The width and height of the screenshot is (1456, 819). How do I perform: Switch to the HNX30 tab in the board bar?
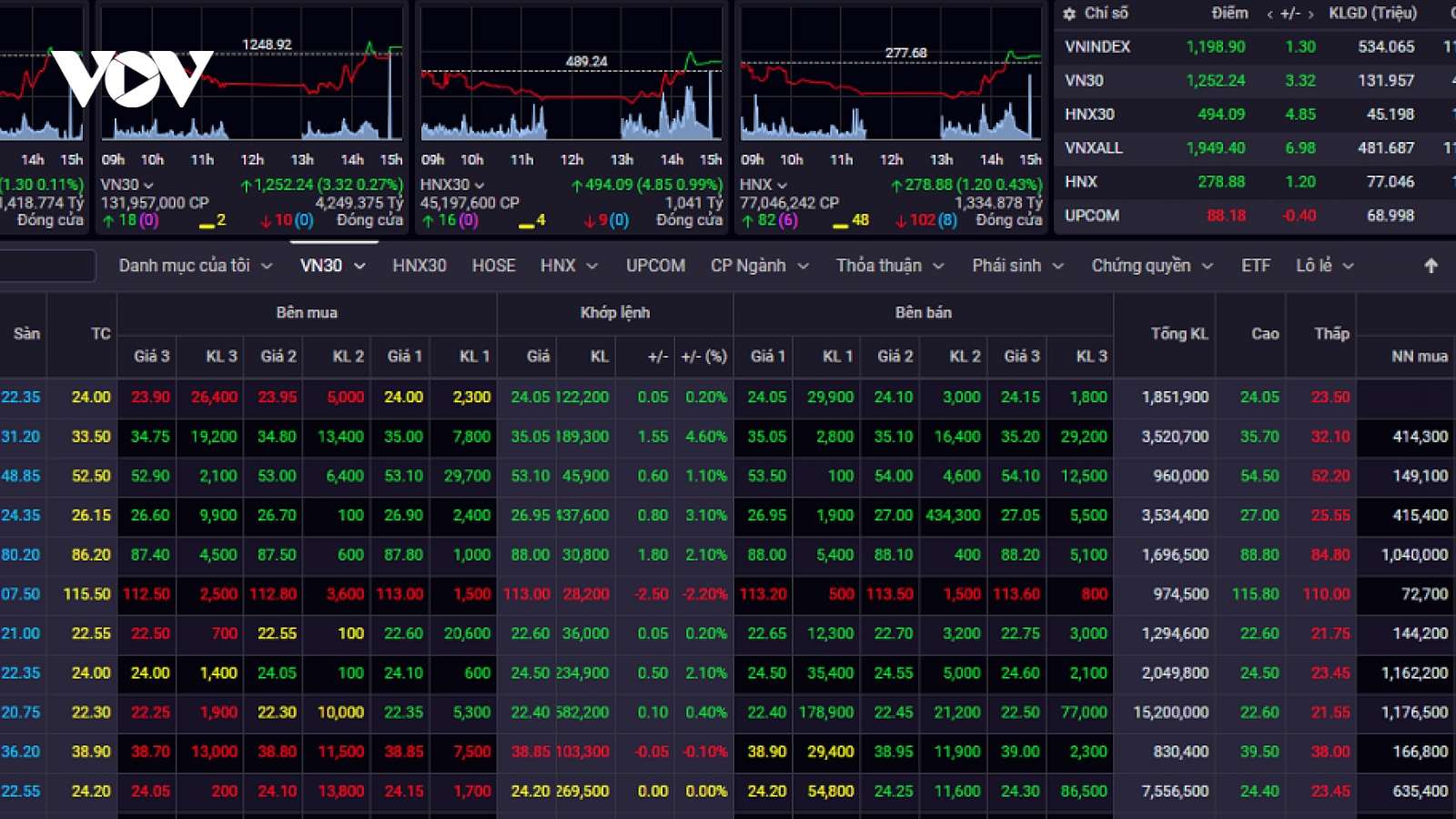[x=420, y=266]
